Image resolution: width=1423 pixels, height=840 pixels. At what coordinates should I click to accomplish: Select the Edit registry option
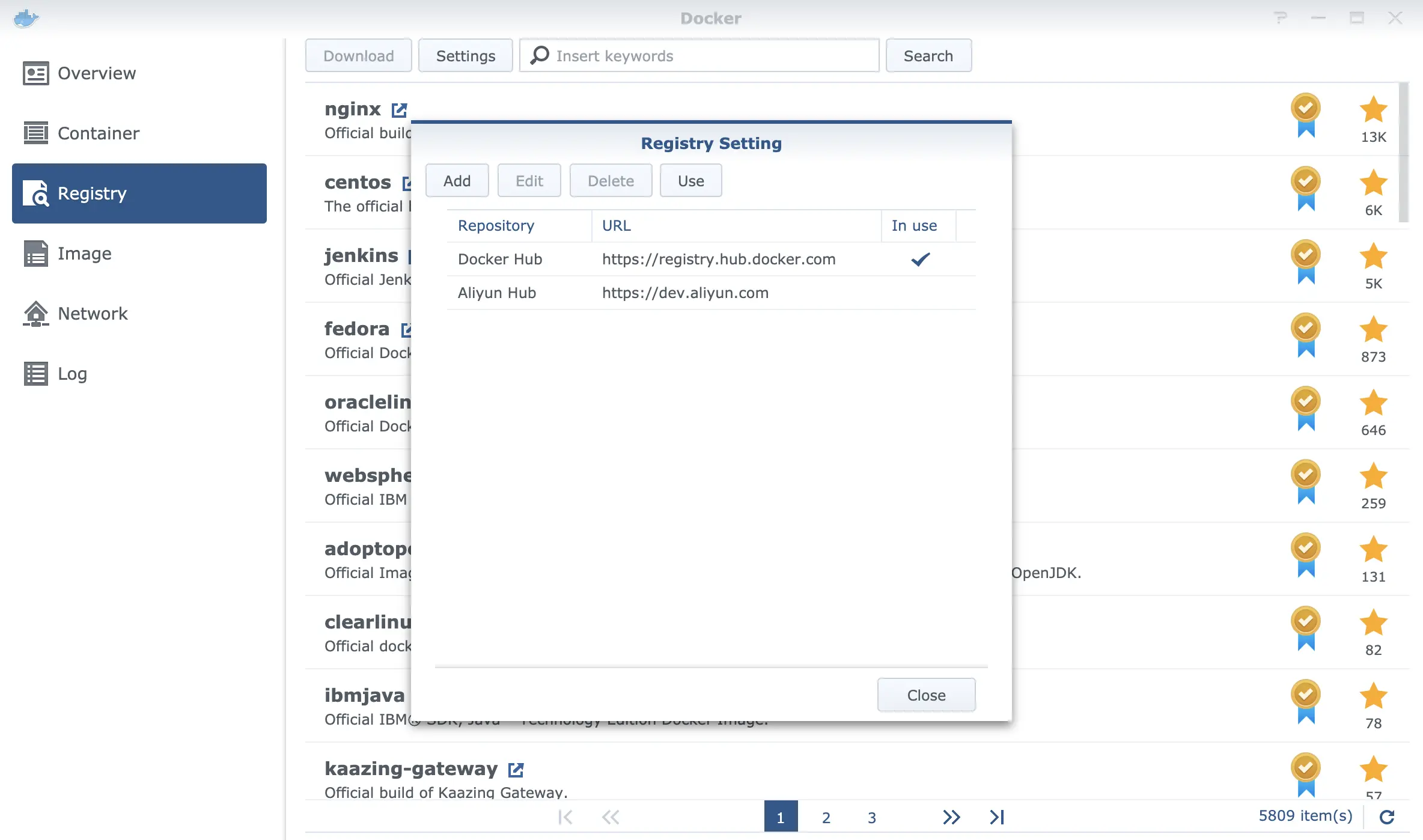coord(529,180)
